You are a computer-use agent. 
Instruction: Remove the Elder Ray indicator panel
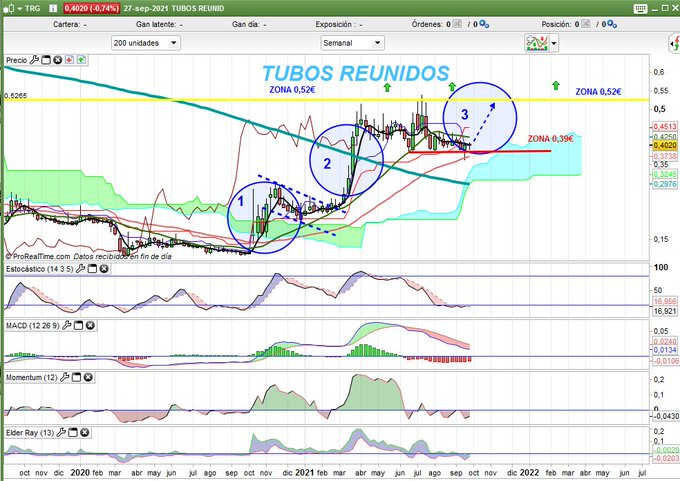click(85, 432)
